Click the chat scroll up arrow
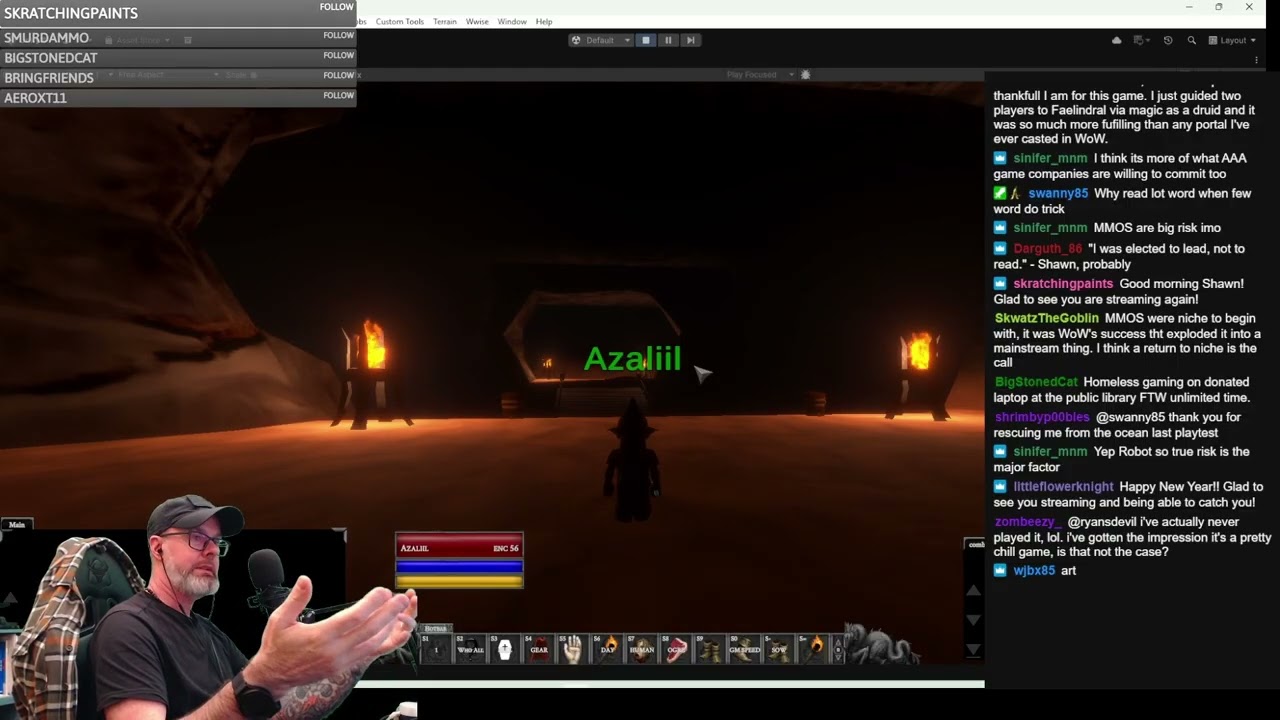 [973, 590]
